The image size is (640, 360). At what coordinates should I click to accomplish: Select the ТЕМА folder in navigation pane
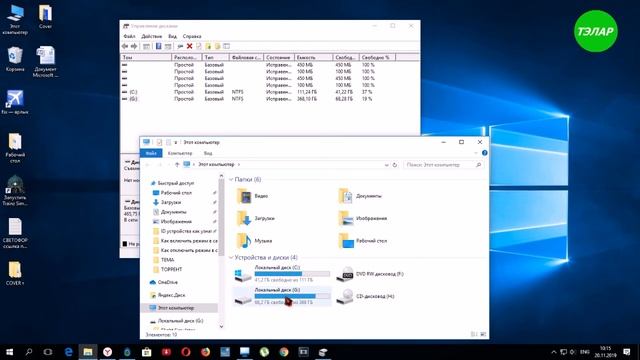[x=167, y=260]
